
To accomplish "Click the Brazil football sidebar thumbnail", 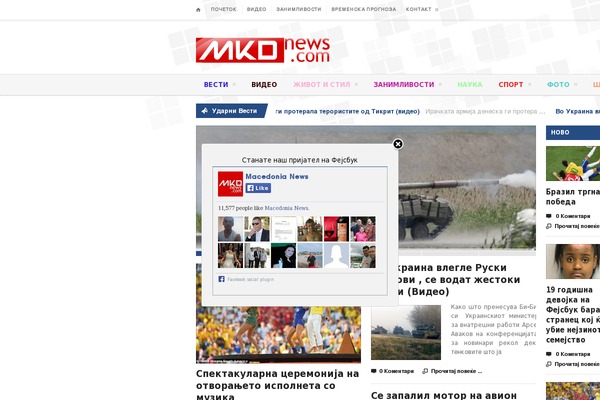I will click(573, 163).
